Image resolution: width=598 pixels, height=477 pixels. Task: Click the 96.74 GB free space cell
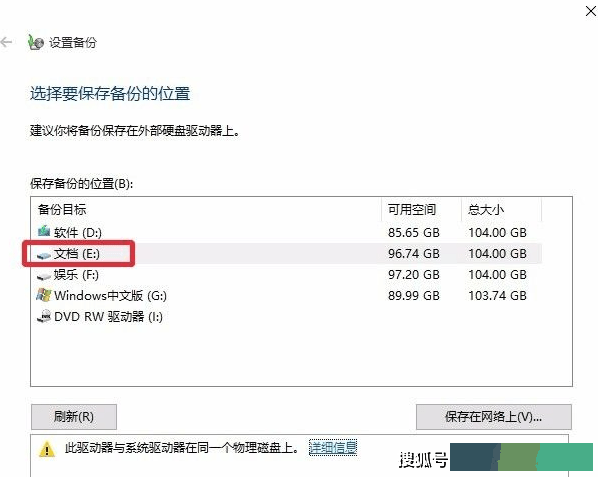(414, 254)
